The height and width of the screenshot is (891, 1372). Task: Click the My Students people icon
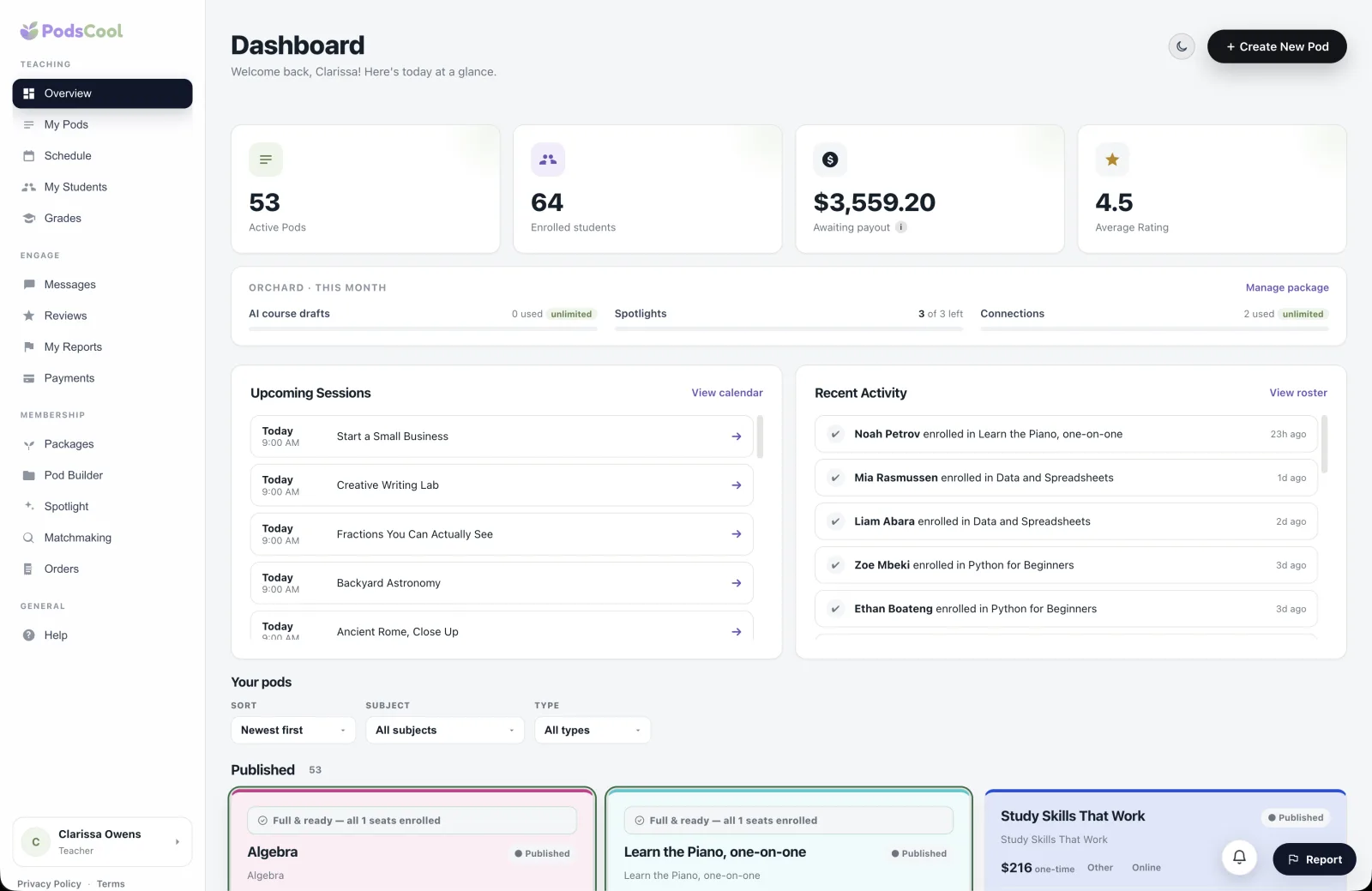pos(29,187)
